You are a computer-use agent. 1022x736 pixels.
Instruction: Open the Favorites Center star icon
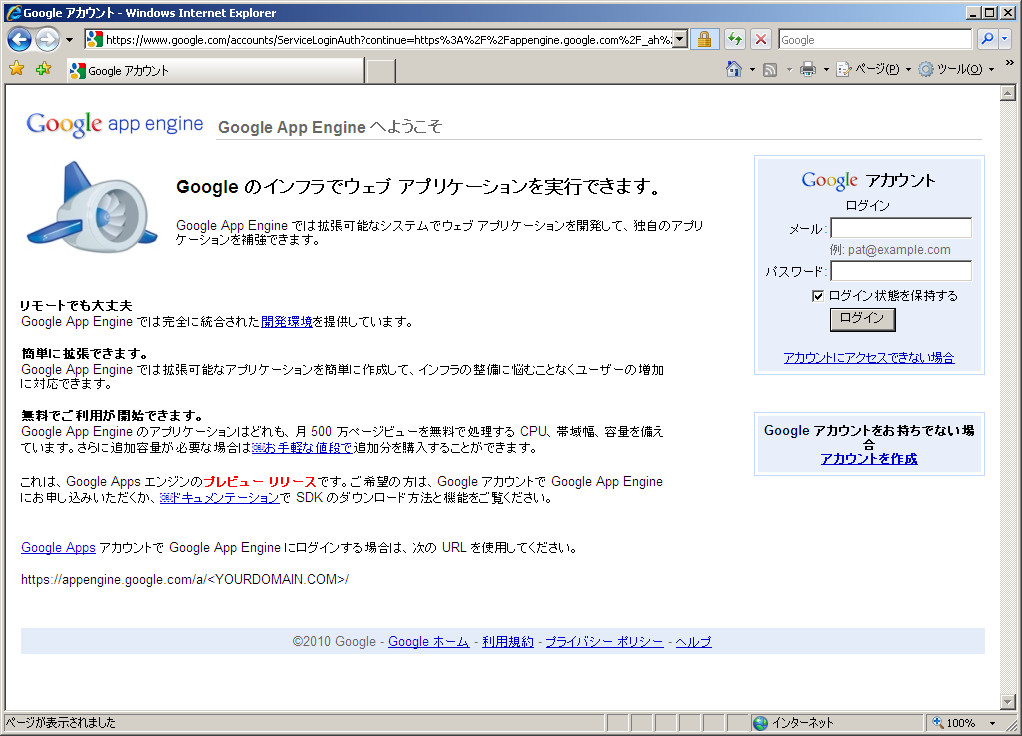tap(16, 70)
